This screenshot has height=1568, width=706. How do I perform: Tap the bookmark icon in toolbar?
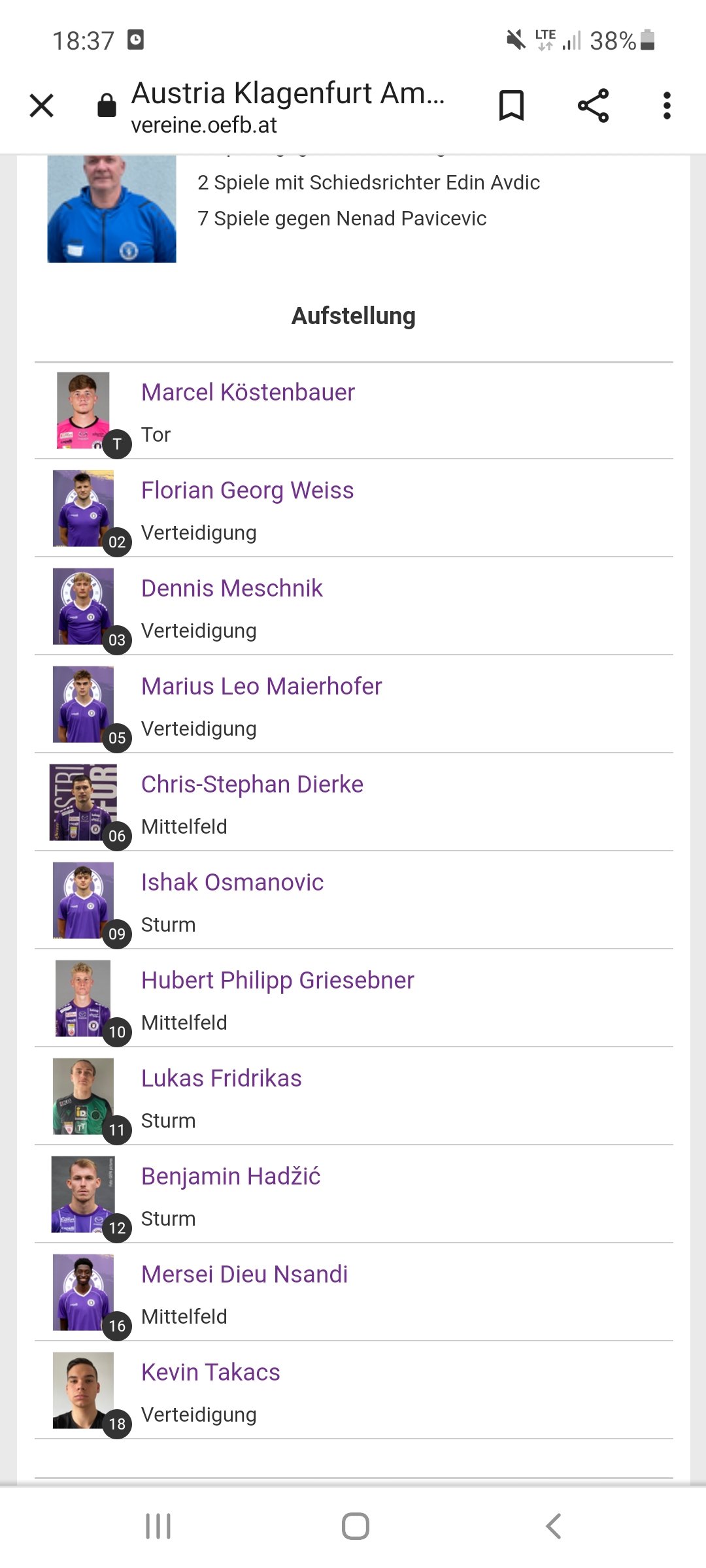coord(511,105)
